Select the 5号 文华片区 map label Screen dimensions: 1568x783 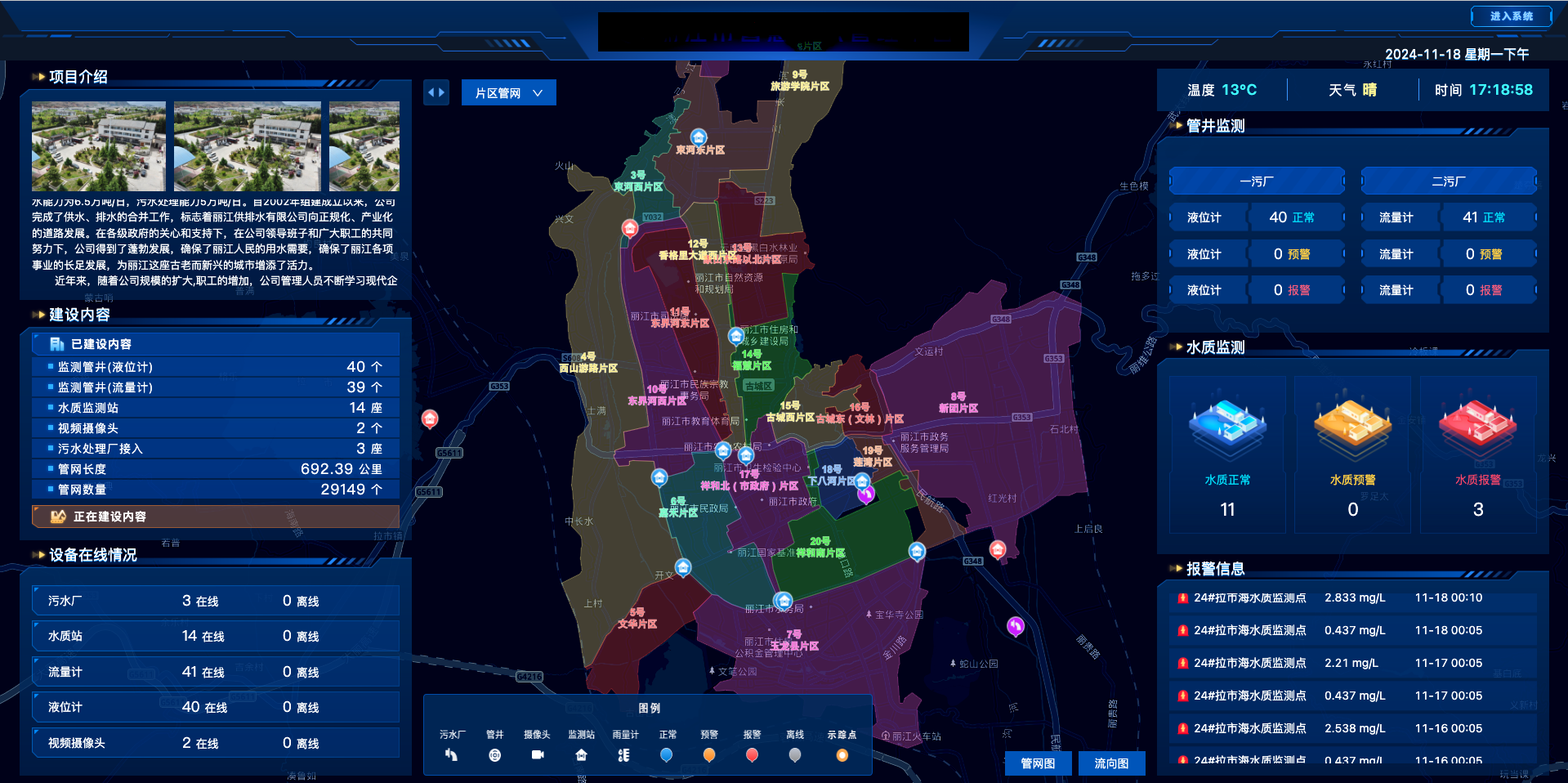click(637, 618)
